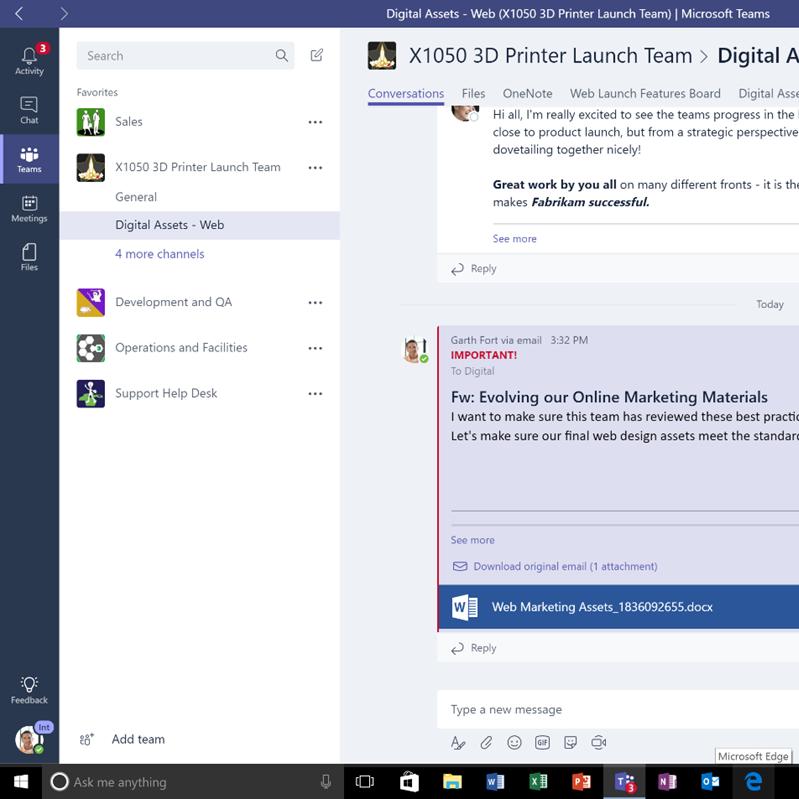
Task: Open more options for Support Help Desk
Action: (x=315, y=393)
